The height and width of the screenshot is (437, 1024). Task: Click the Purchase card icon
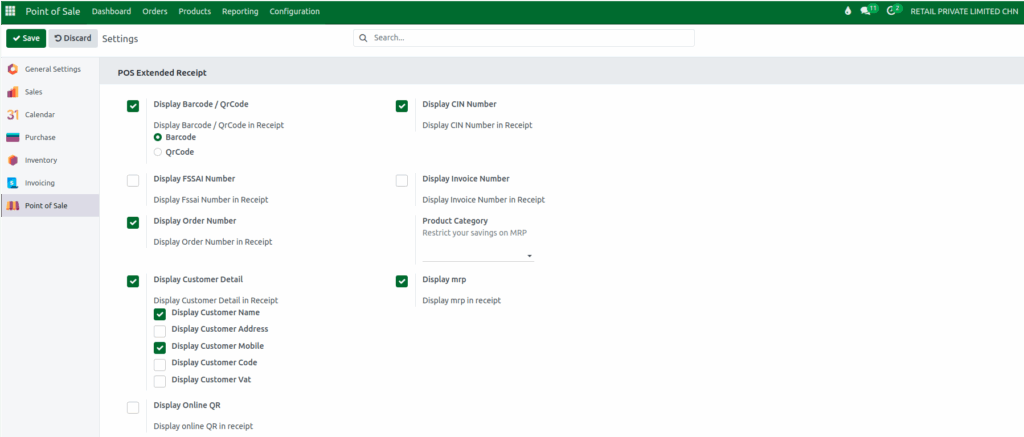12,137
